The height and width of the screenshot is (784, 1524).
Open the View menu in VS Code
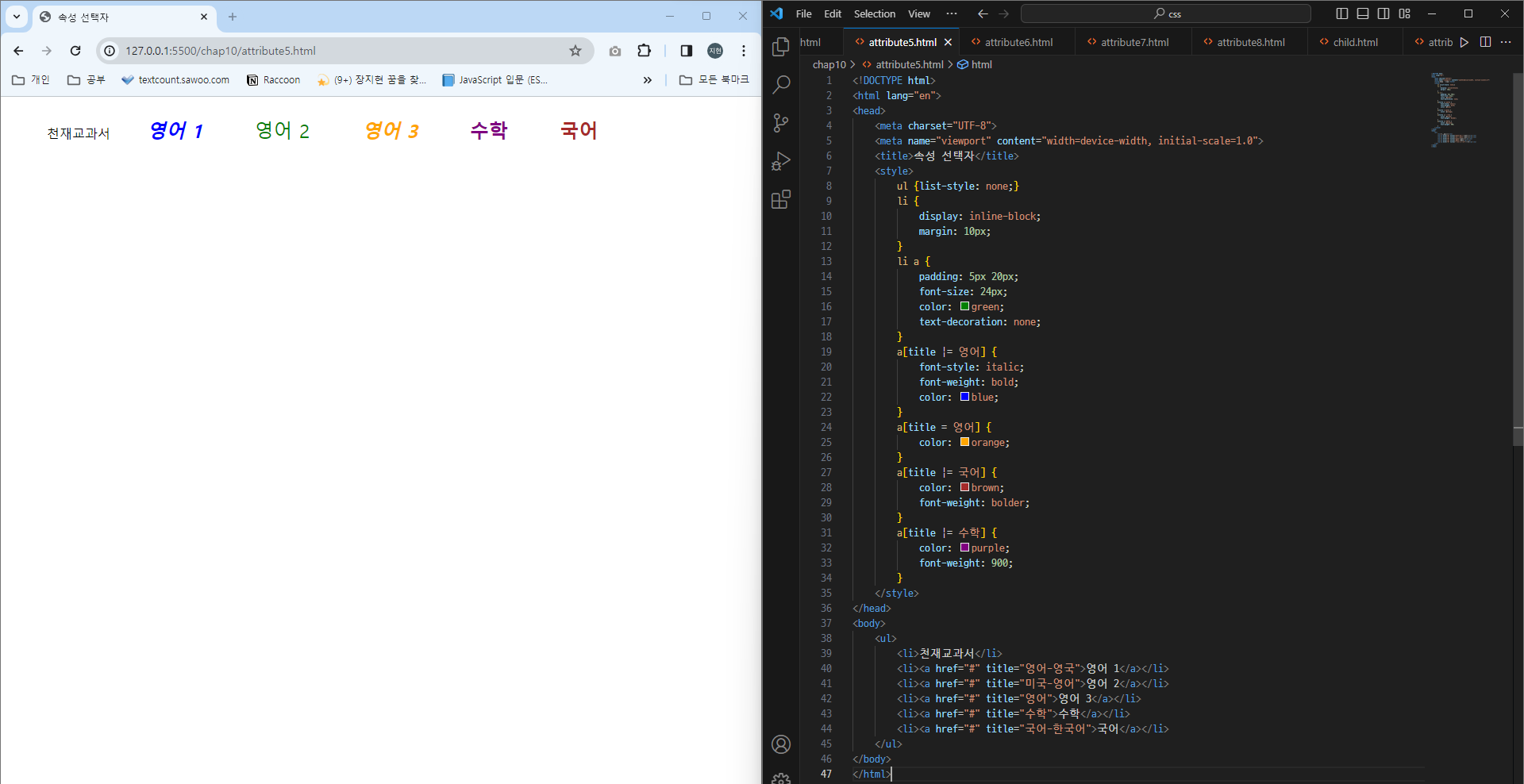pos(919,13)
